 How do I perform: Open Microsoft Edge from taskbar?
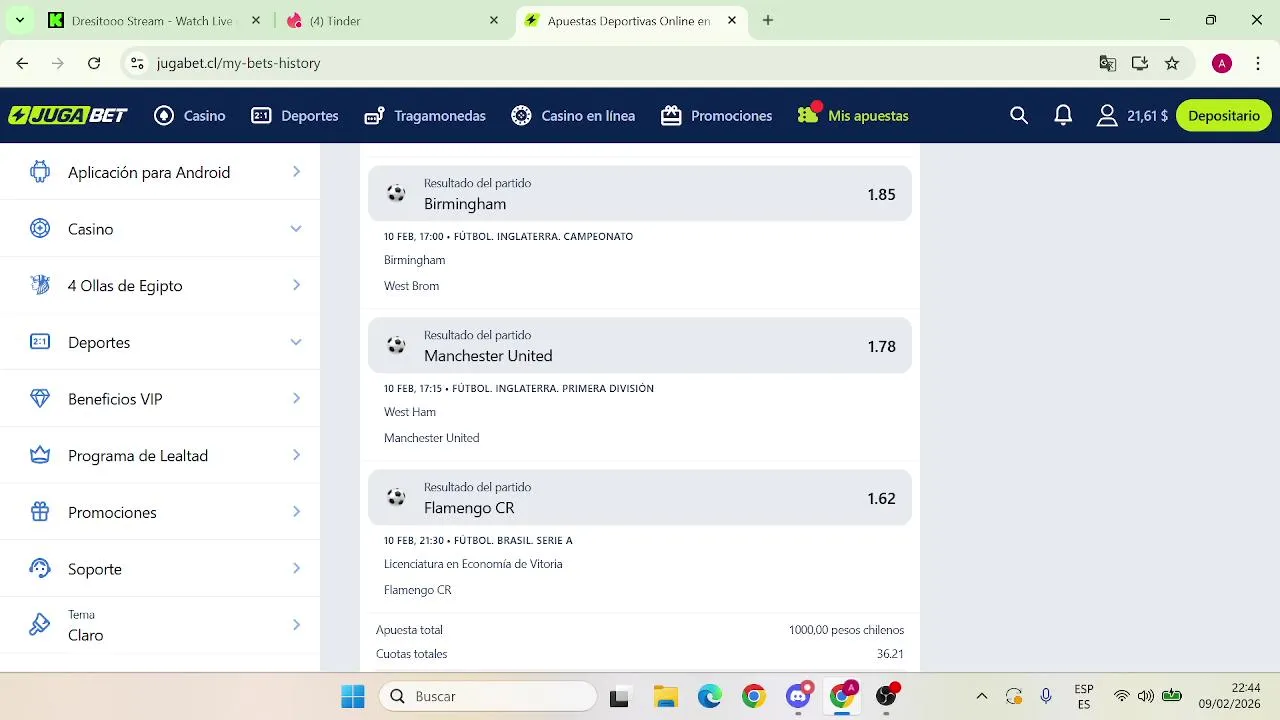(710, 696)
